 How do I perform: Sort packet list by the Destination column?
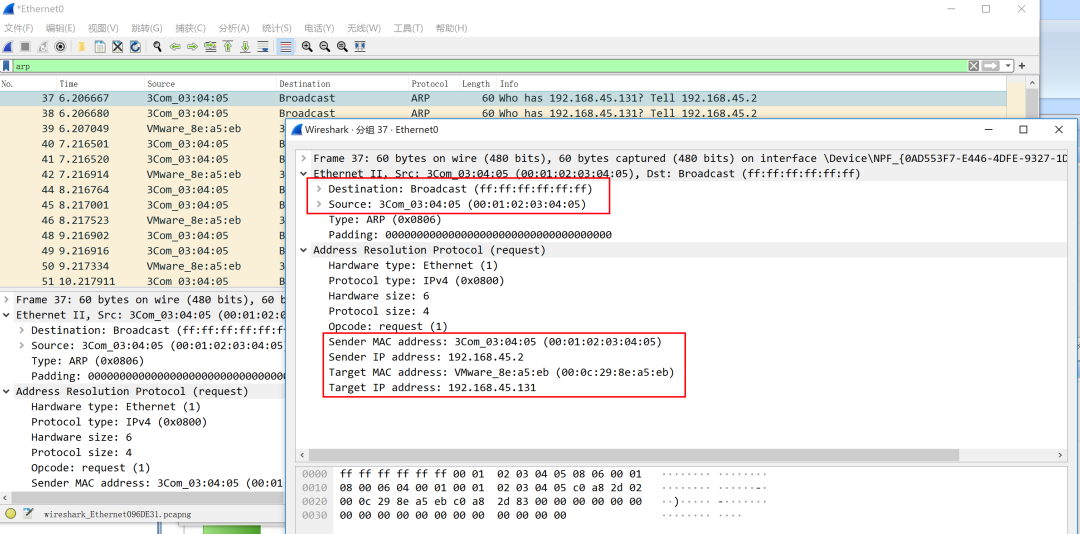coord(343,83)
